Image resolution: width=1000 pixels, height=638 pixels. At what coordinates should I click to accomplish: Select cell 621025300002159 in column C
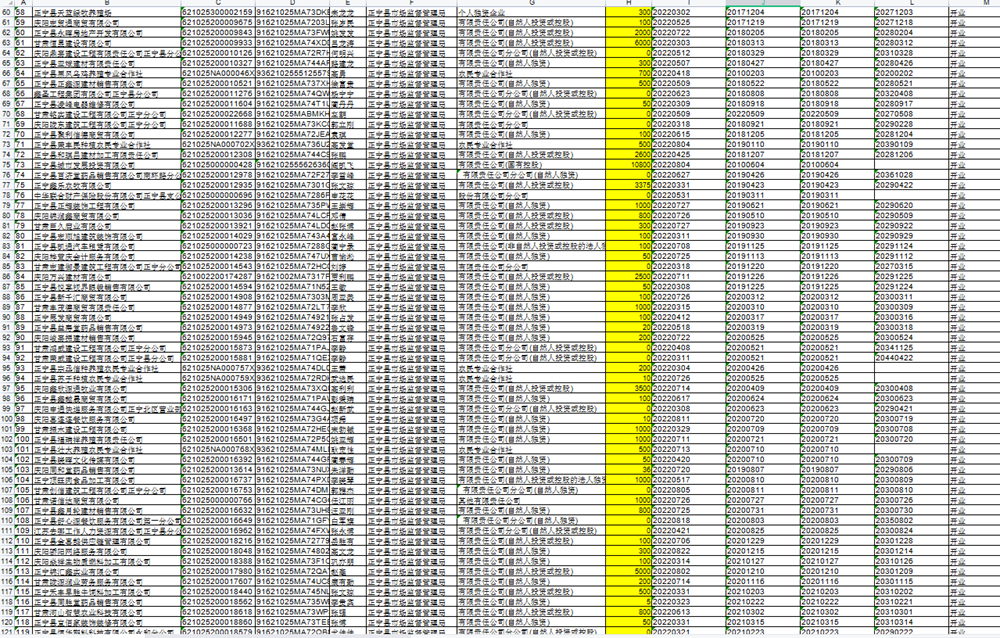(217, 12)
